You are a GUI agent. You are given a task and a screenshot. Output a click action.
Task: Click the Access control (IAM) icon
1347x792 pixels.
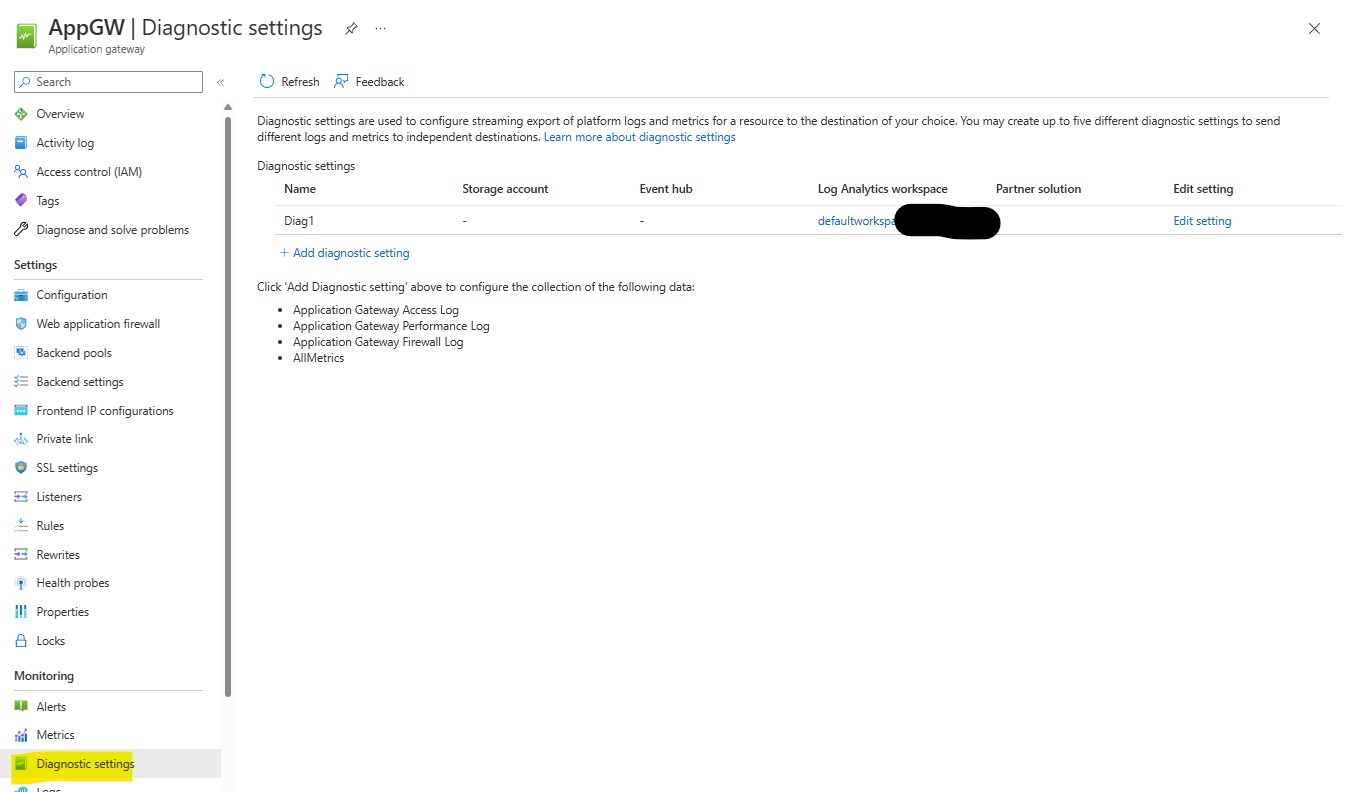[x=21, y=172]
